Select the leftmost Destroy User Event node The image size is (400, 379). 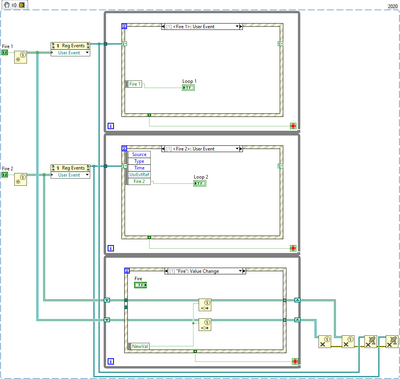[x=325, y=342]
